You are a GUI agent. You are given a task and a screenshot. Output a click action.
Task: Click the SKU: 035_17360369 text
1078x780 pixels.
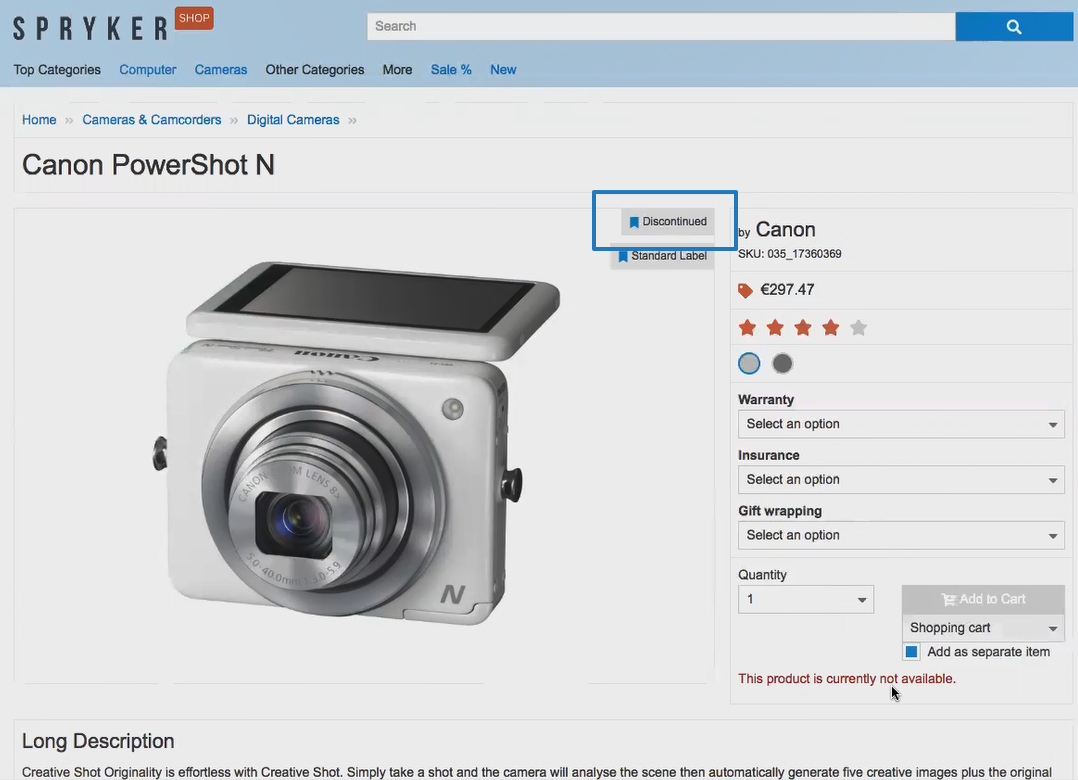coord(790,254)
